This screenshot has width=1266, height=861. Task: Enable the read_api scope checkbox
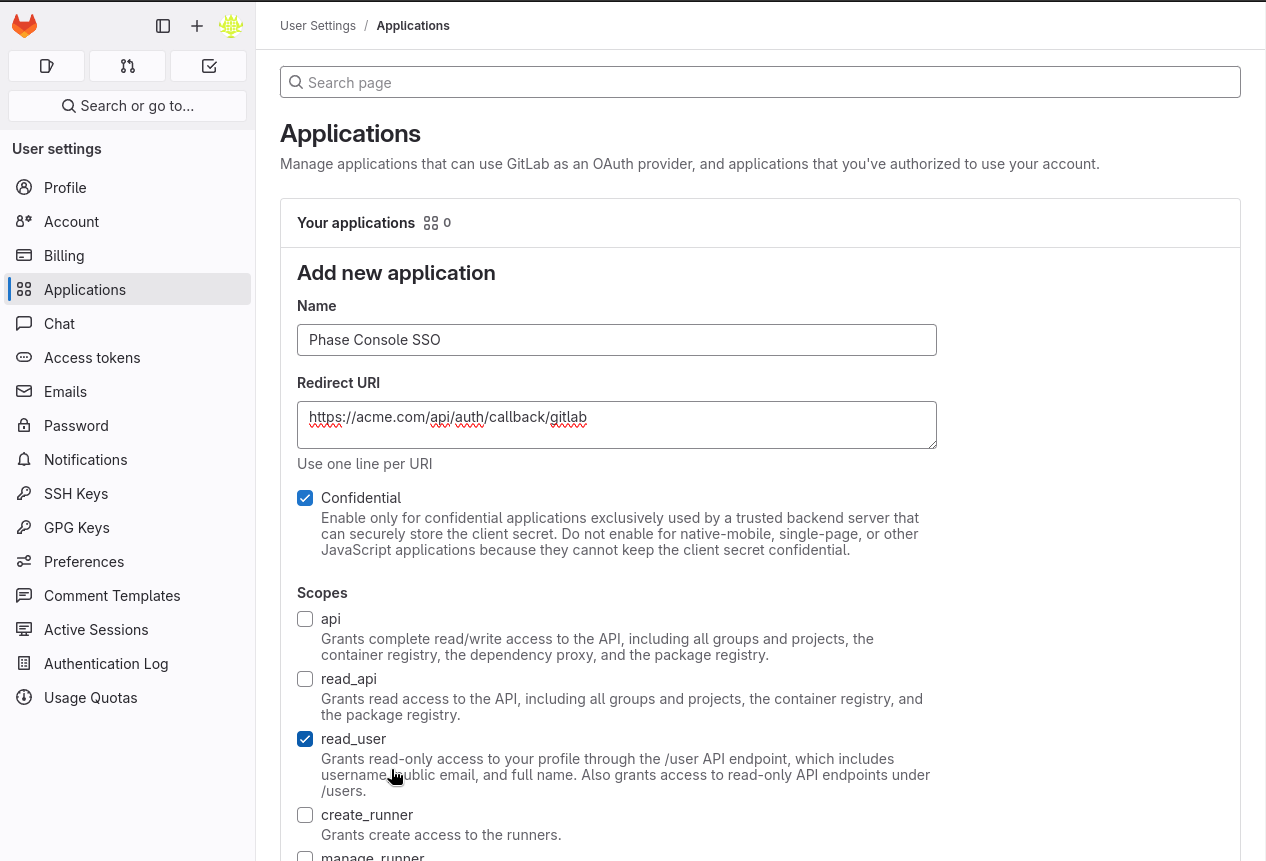305,679
